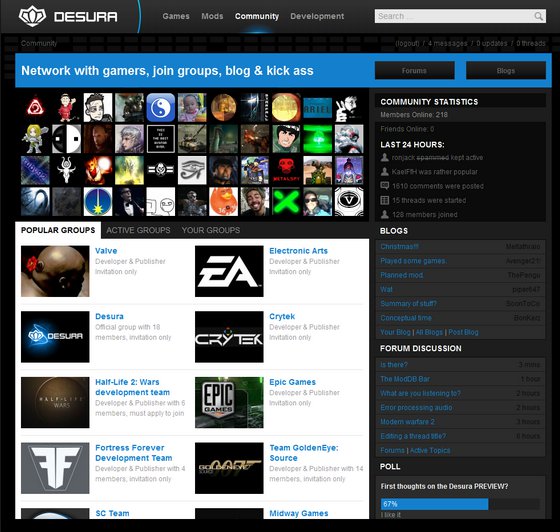Image resolution: width=560 pixels, height=532 pixels.
Task: Open the yin-yang avatar profile
Action: 161,107
